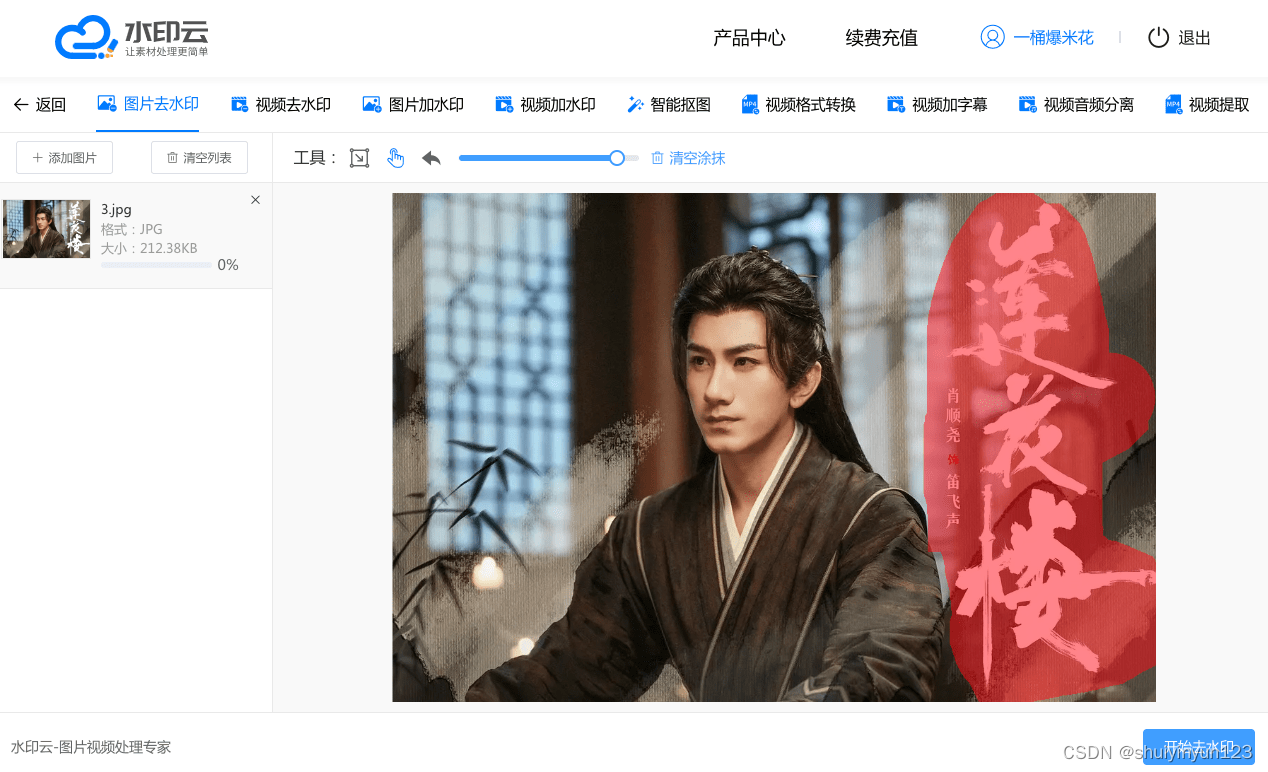Click the 3.jpg file name
1268x772 pixels.
pyautogui.click(x=116, y=210)
